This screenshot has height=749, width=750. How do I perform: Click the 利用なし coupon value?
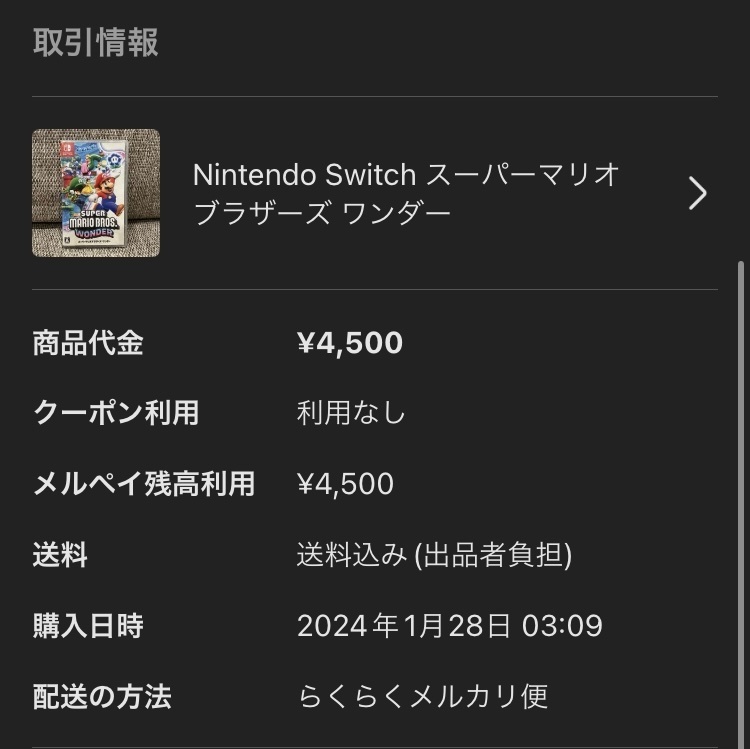point(351,413)
